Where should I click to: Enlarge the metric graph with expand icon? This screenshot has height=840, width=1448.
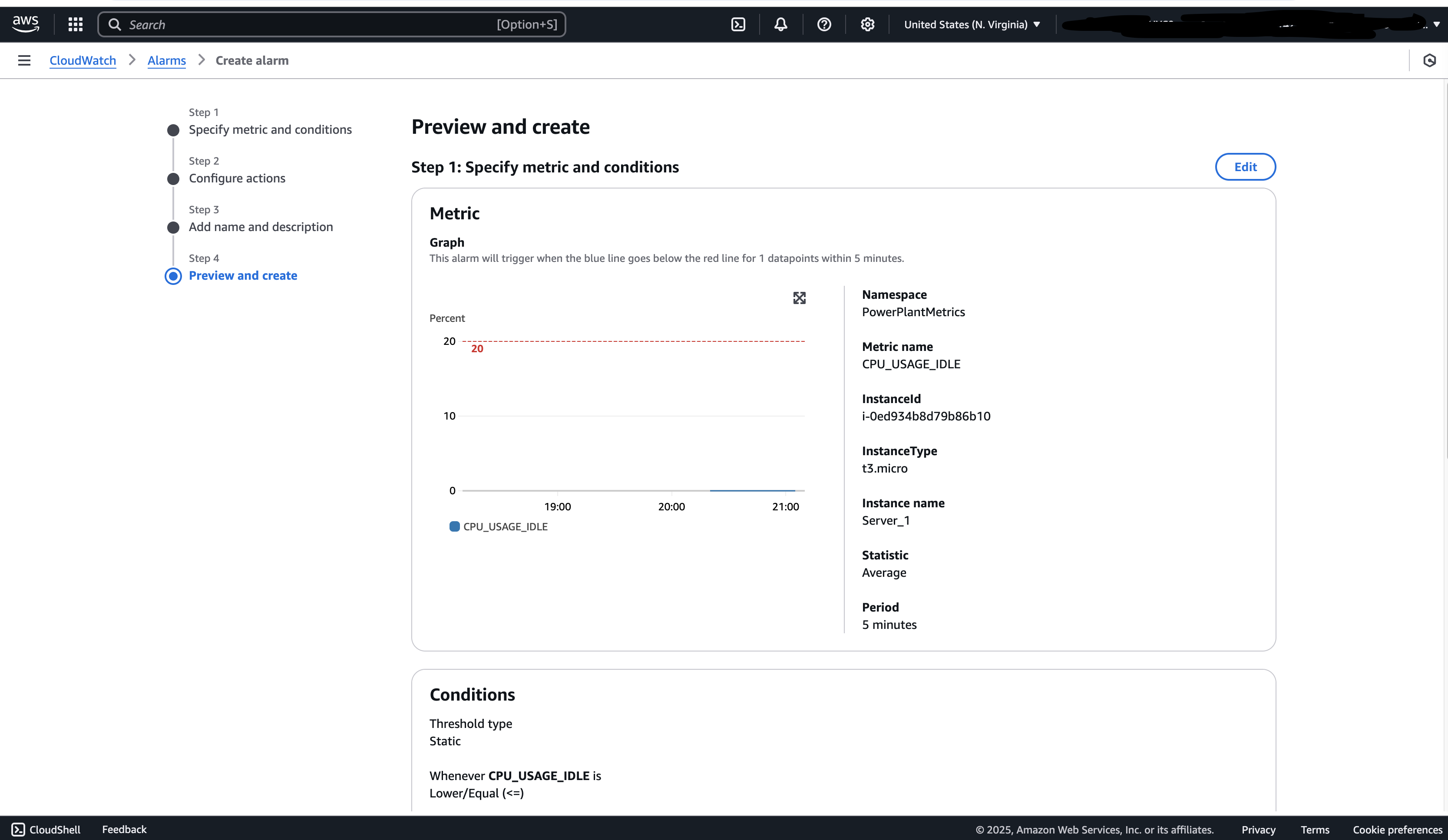[x=799, y=298]
